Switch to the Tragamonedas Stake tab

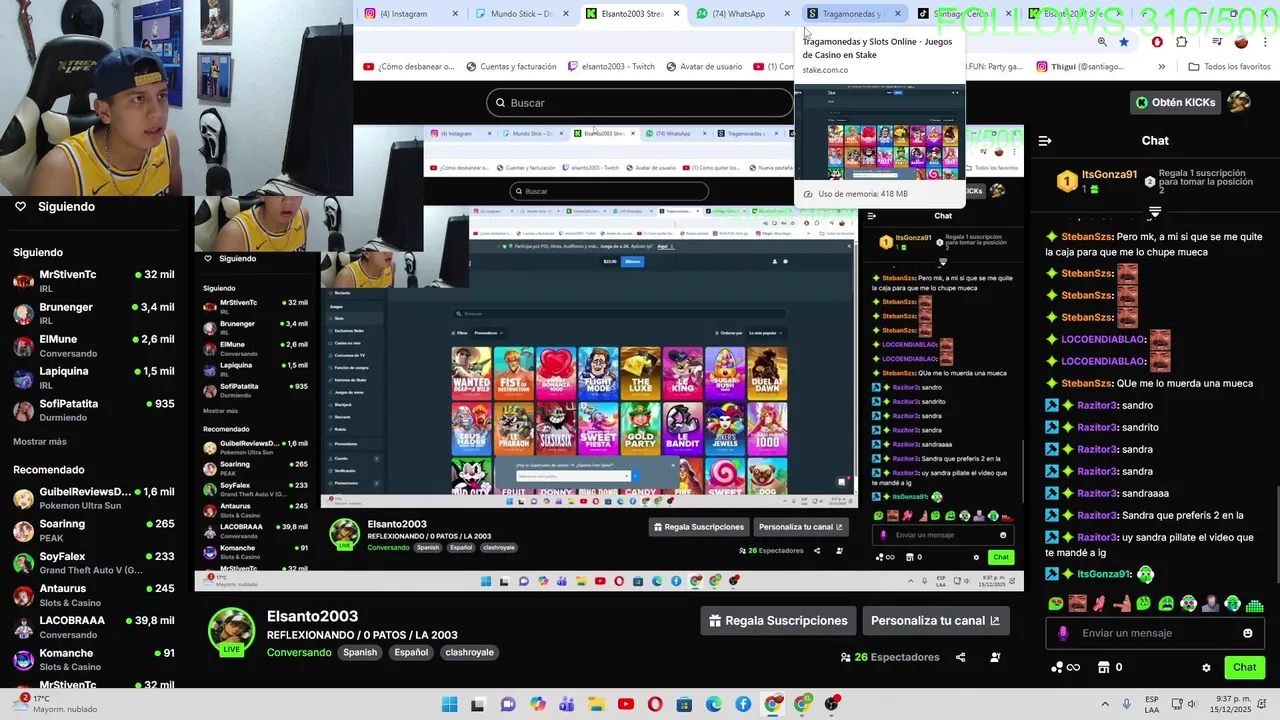pos(852,14)
